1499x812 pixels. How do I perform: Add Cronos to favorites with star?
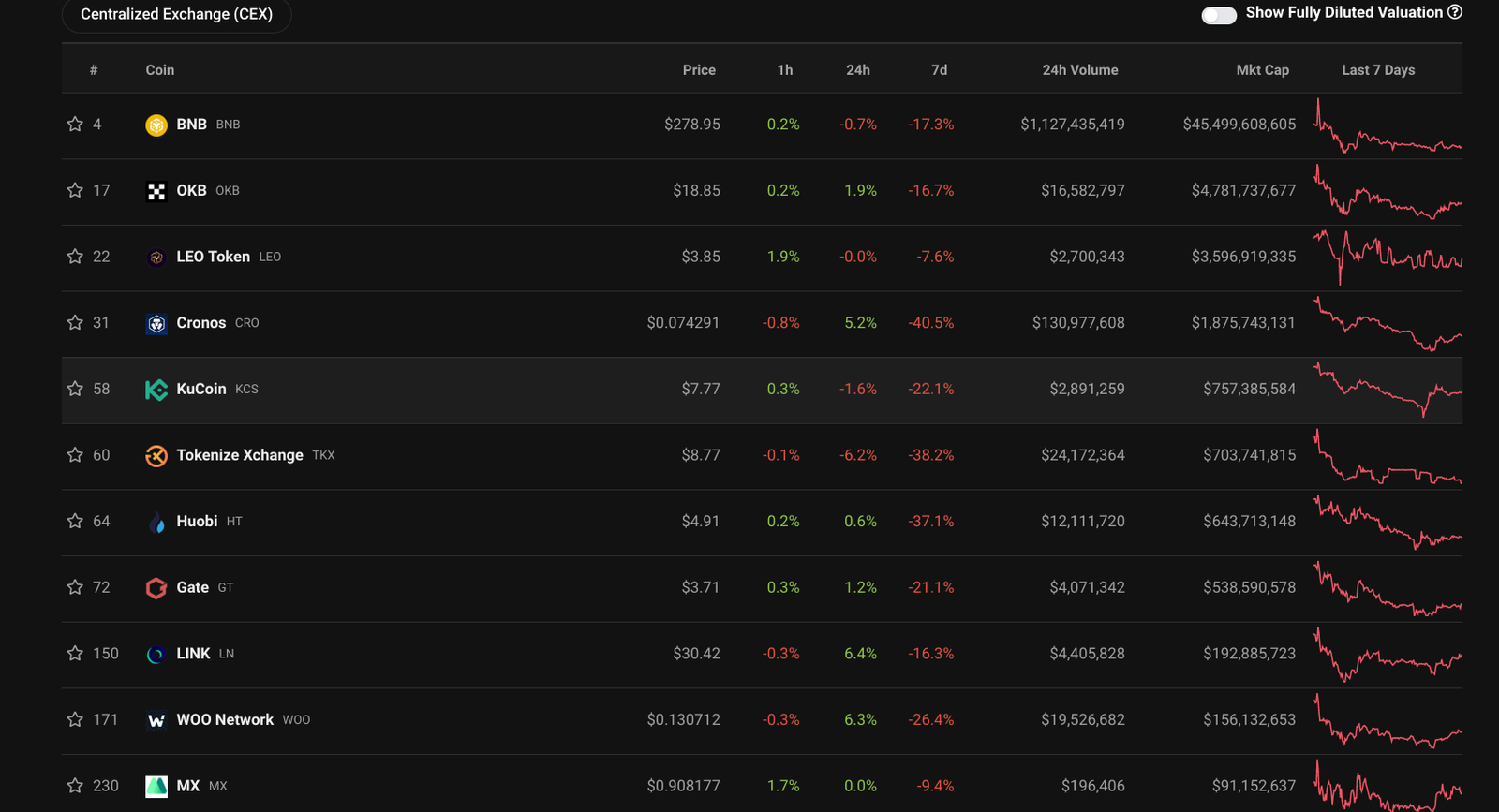pyautogui.click(x=75, y=323)
